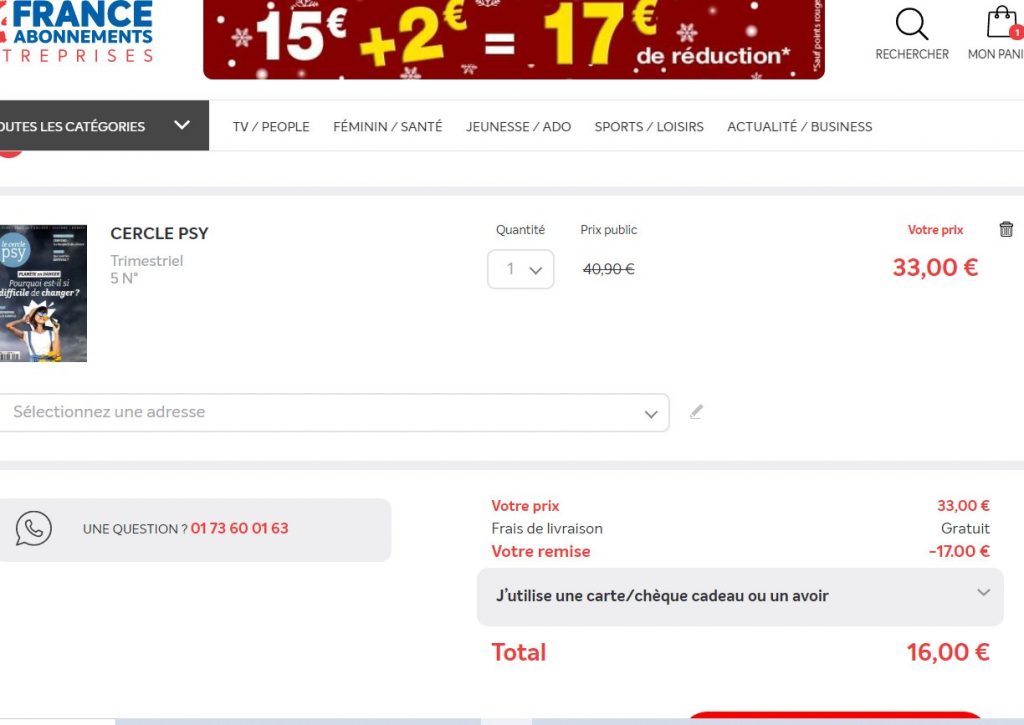Click the 17€ de réduction promo banner
Image resolution: width=1024 pixels, height=725 pixels.
tap(513, 38)
